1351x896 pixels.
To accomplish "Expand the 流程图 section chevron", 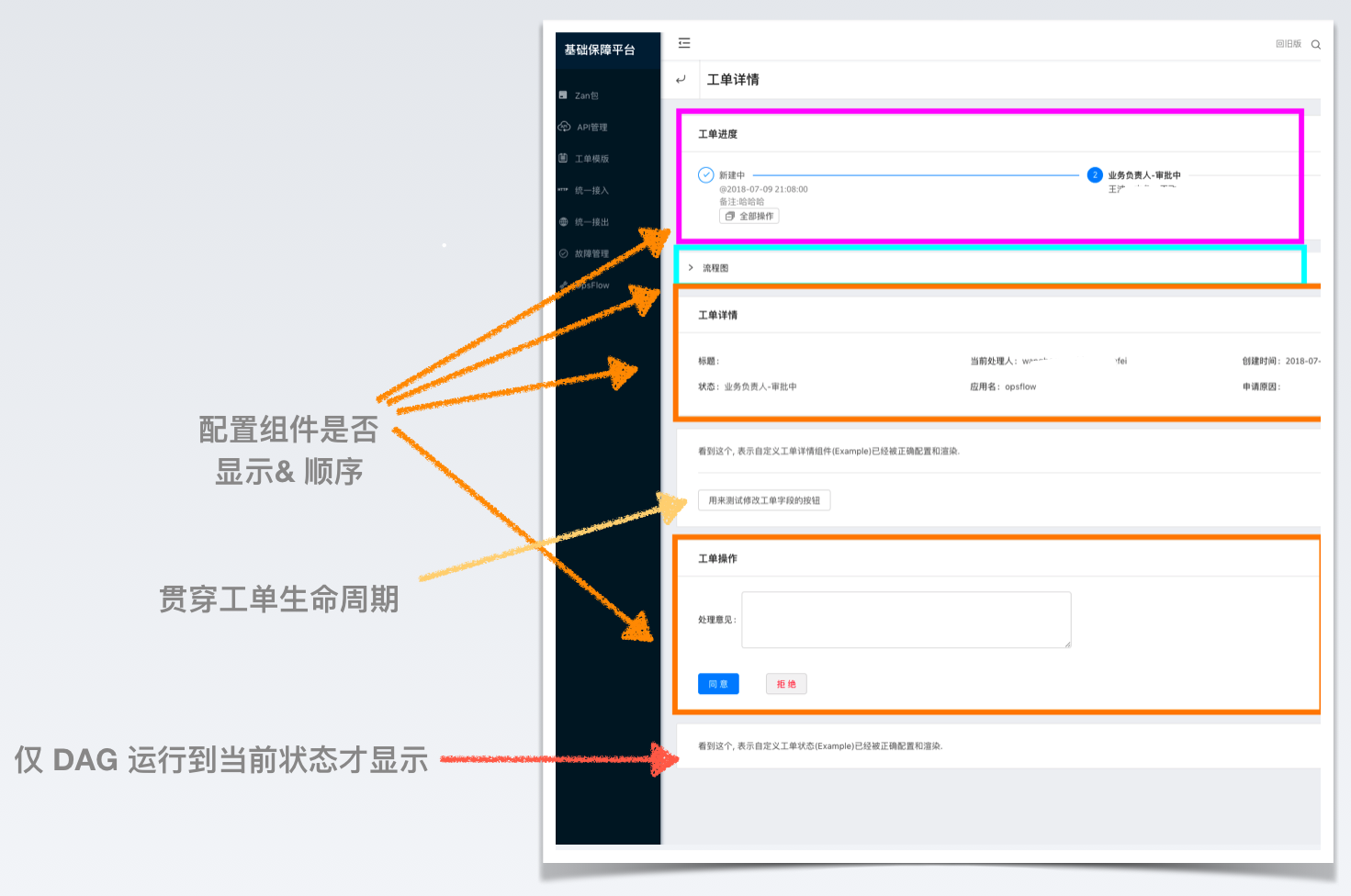I will [x=691, y=267].
